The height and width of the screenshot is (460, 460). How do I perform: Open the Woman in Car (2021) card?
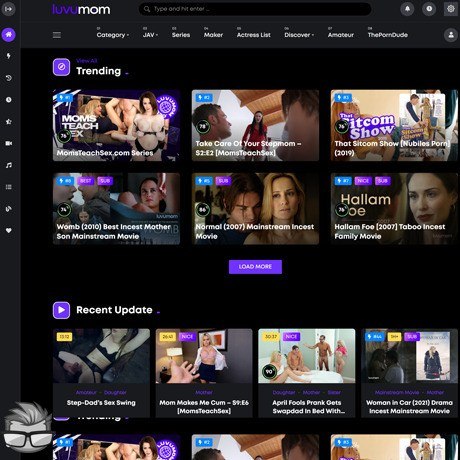point(409,373)
